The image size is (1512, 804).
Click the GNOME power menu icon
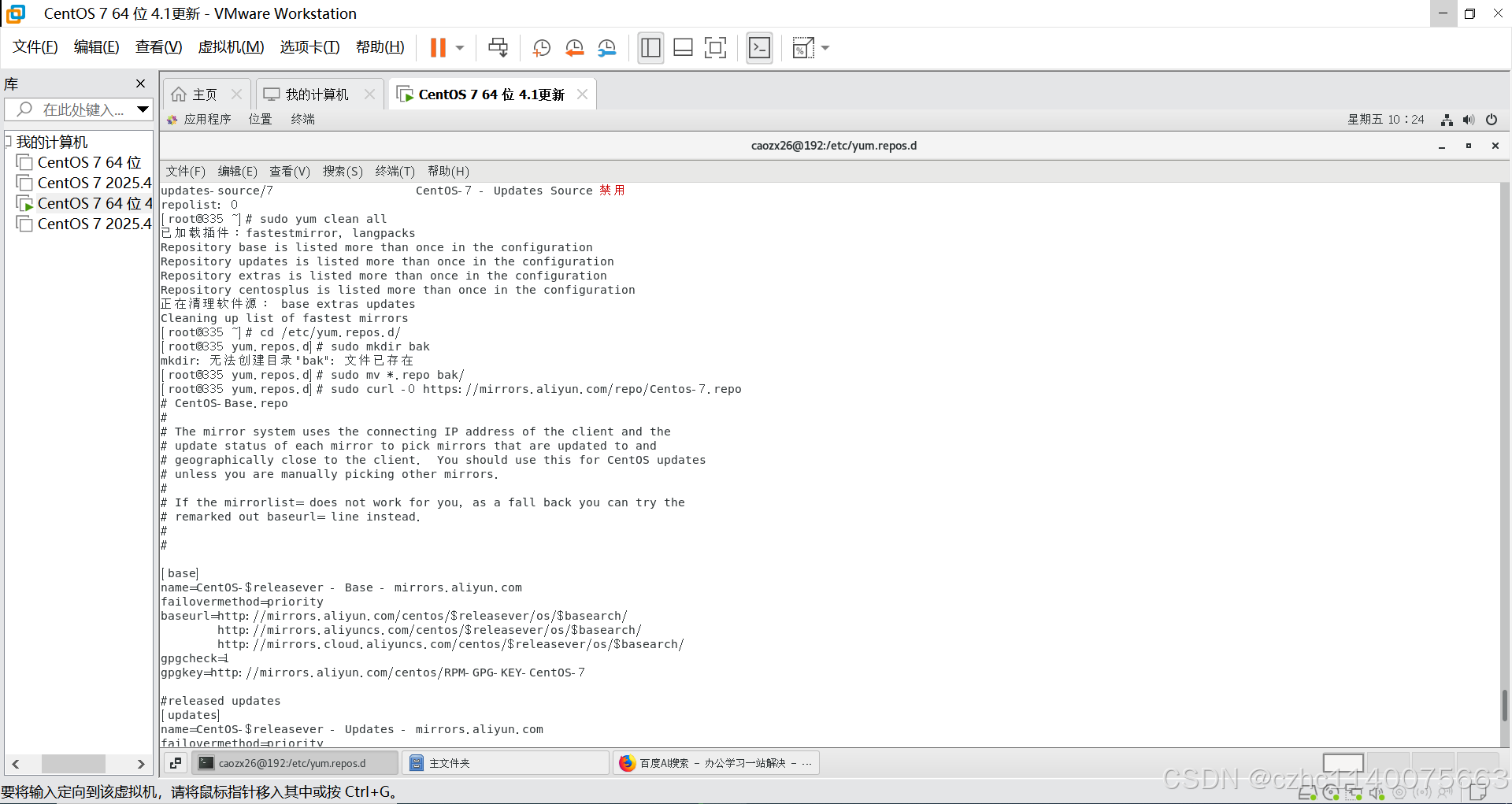coord(1492,120)
